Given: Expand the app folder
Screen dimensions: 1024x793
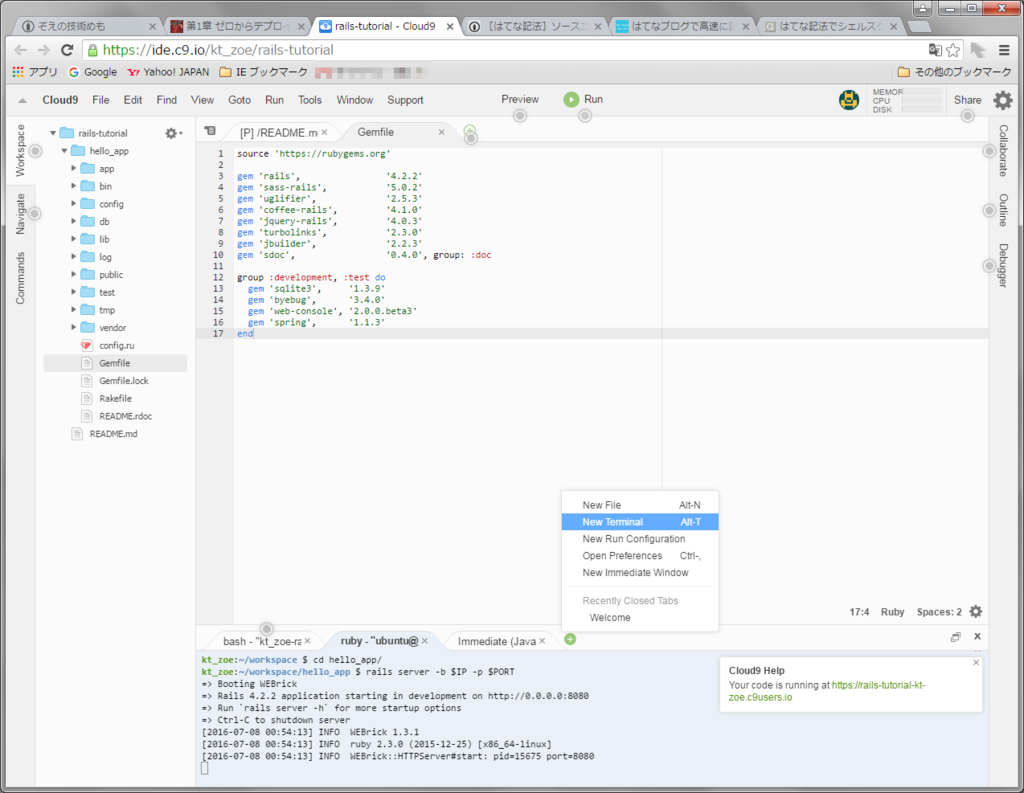Looking at the screenshot, I should click(x=74, y=169).
